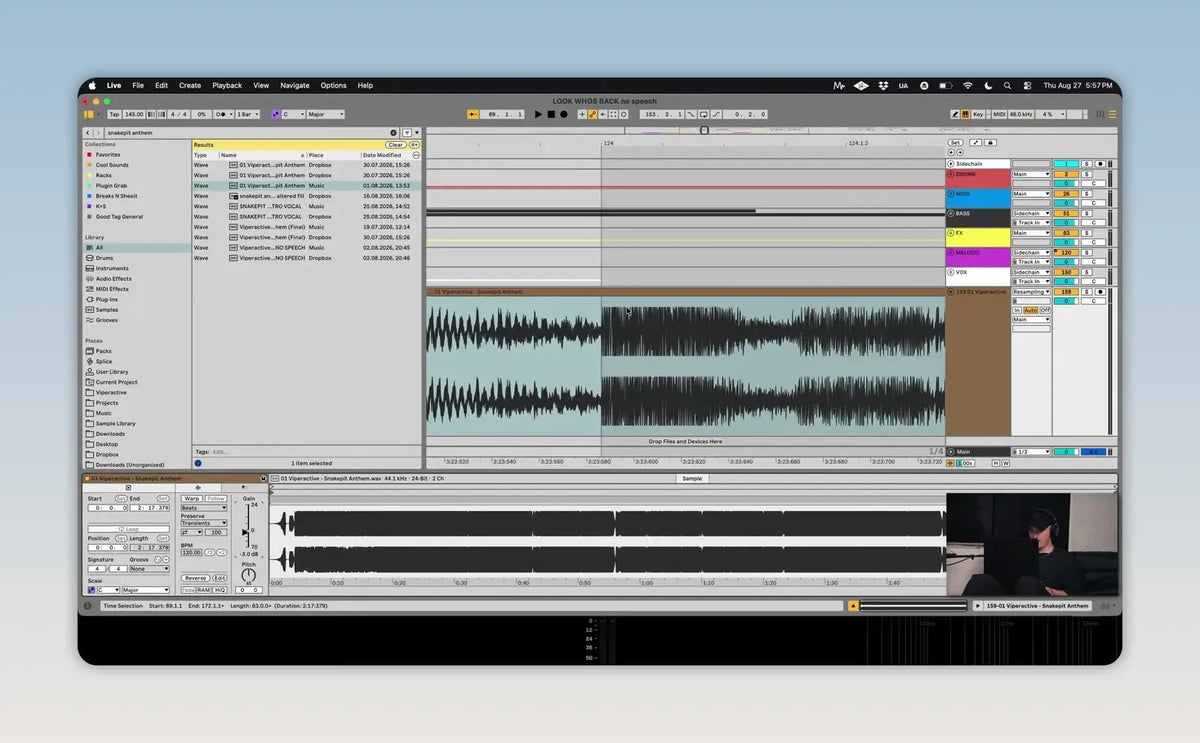Clear the browser search field with X icon
Screen dimensions: 1200x743
coord(394,132)
